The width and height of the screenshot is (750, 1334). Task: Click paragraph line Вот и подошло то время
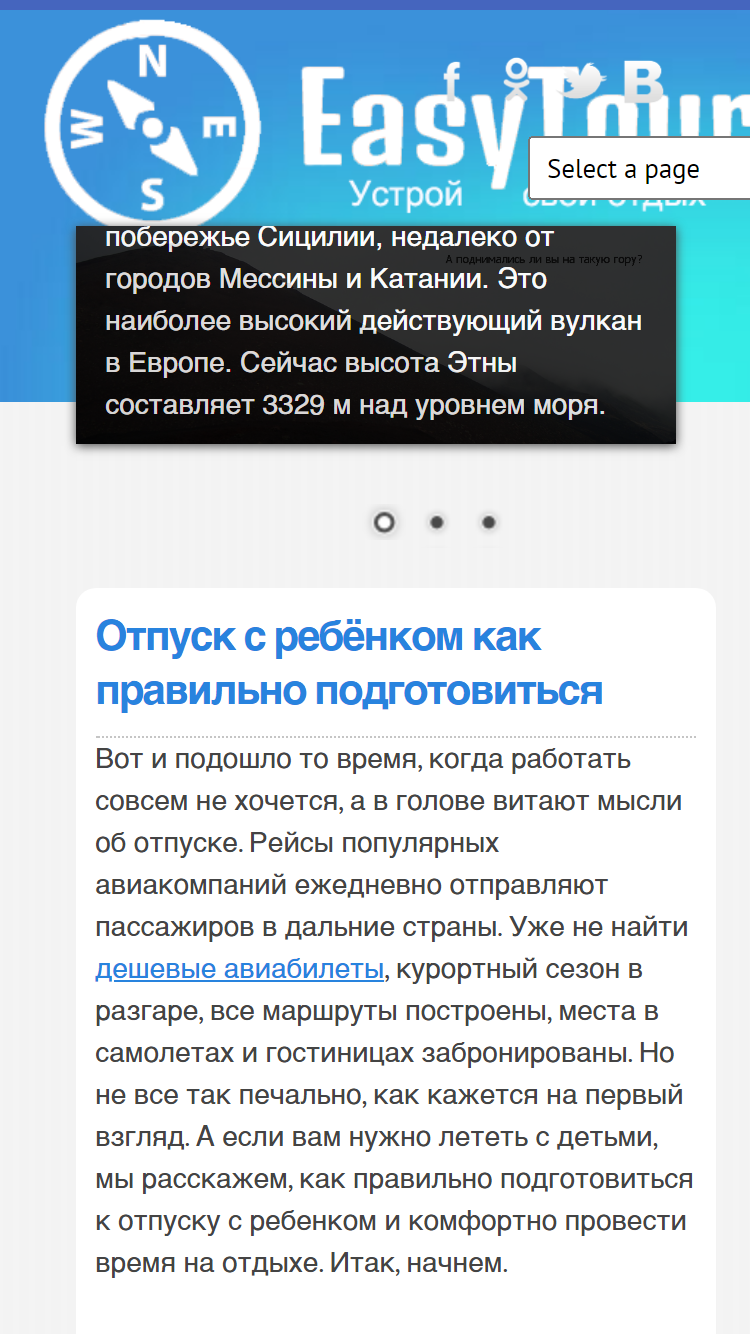click(x=363, y=759)
